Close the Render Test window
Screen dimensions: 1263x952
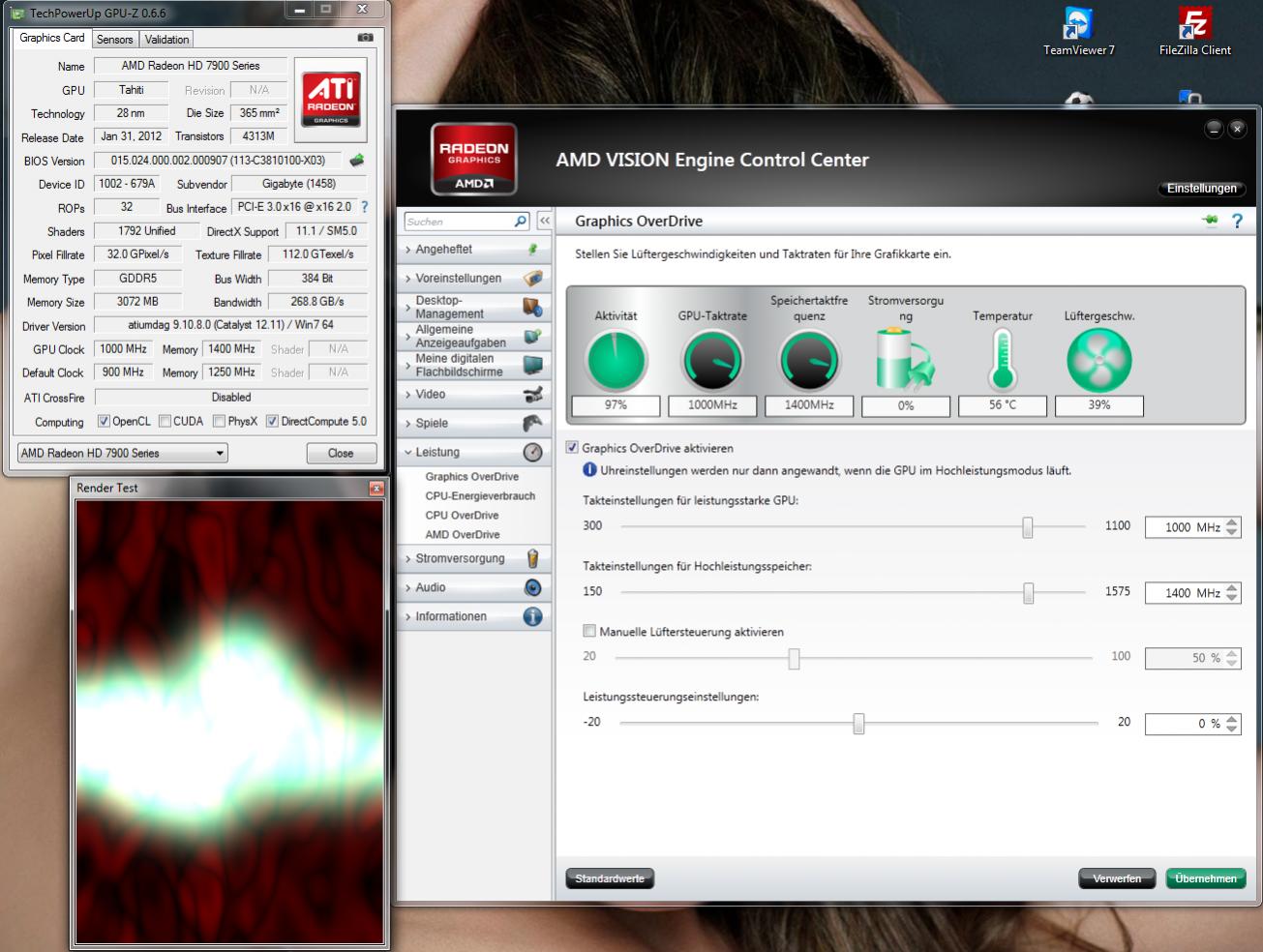[x=376, y=489]
